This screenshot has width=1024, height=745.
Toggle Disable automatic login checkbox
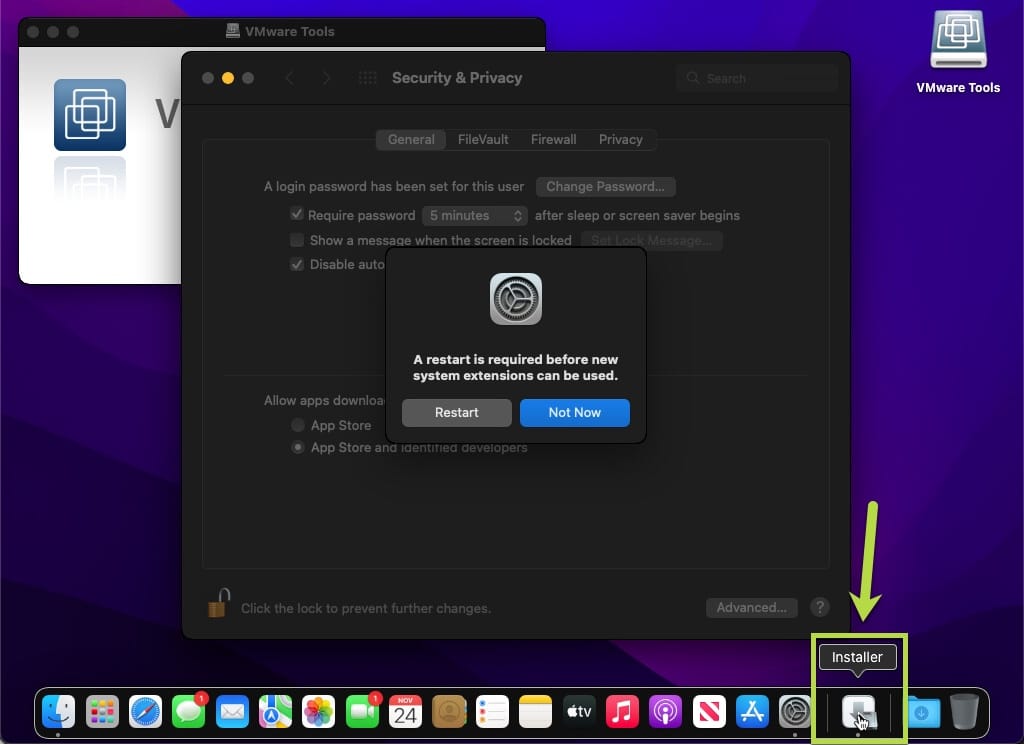(x=296, y=264)
